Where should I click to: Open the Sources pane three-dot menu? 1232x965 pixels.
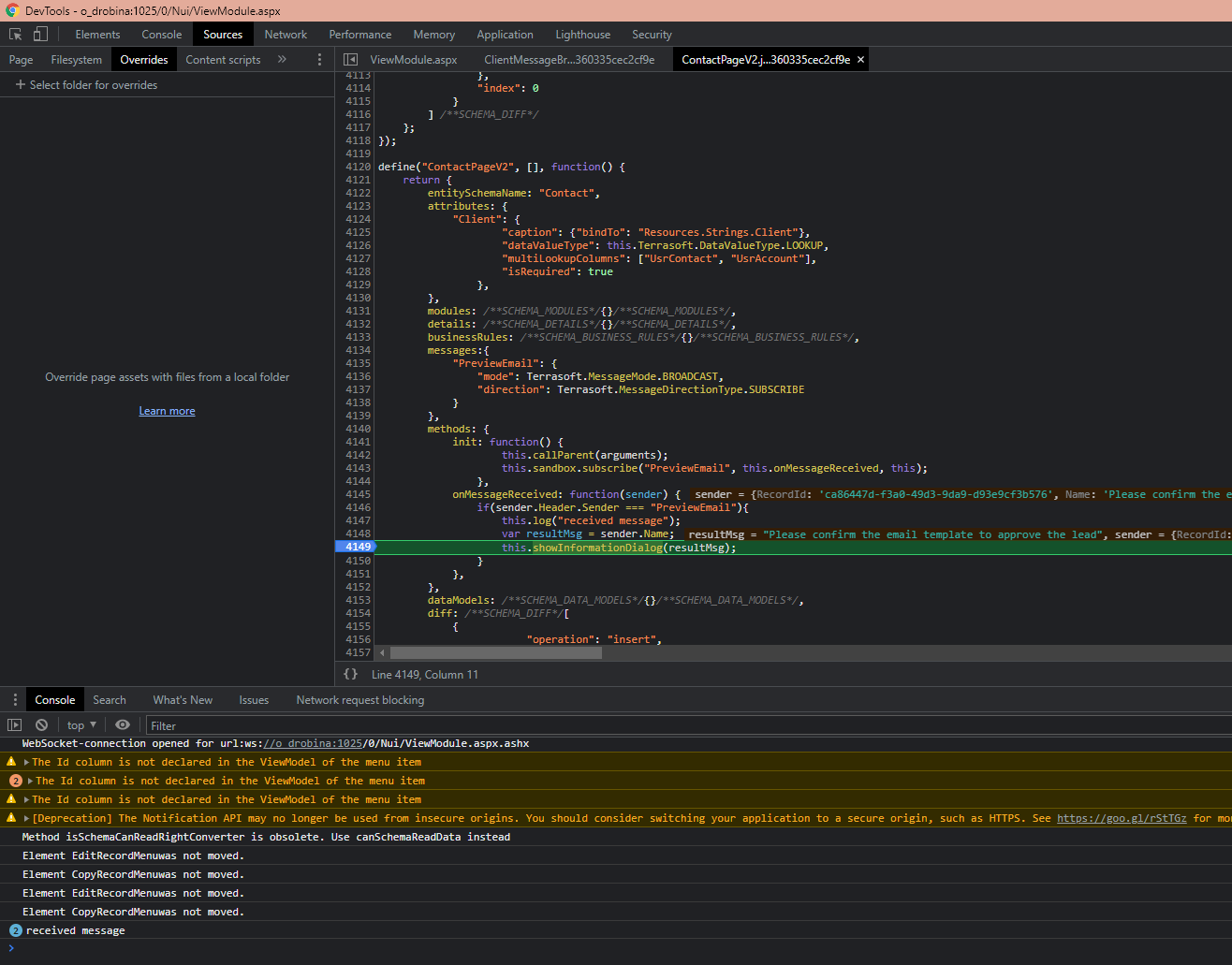319,60
